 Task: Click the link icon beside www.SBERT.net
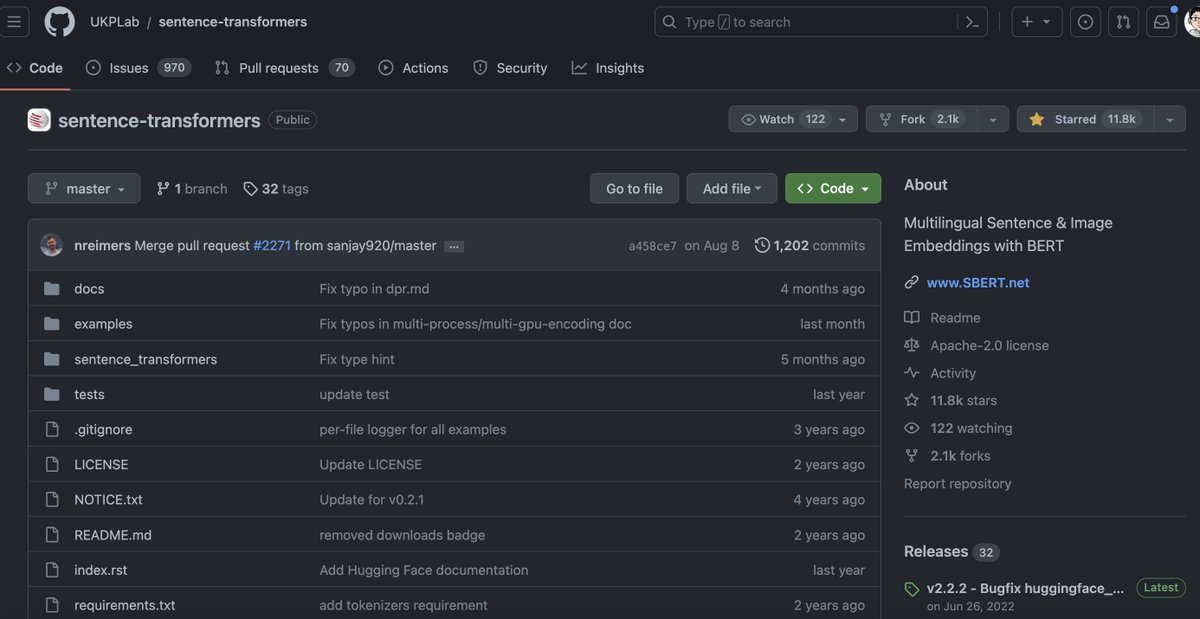911,283
